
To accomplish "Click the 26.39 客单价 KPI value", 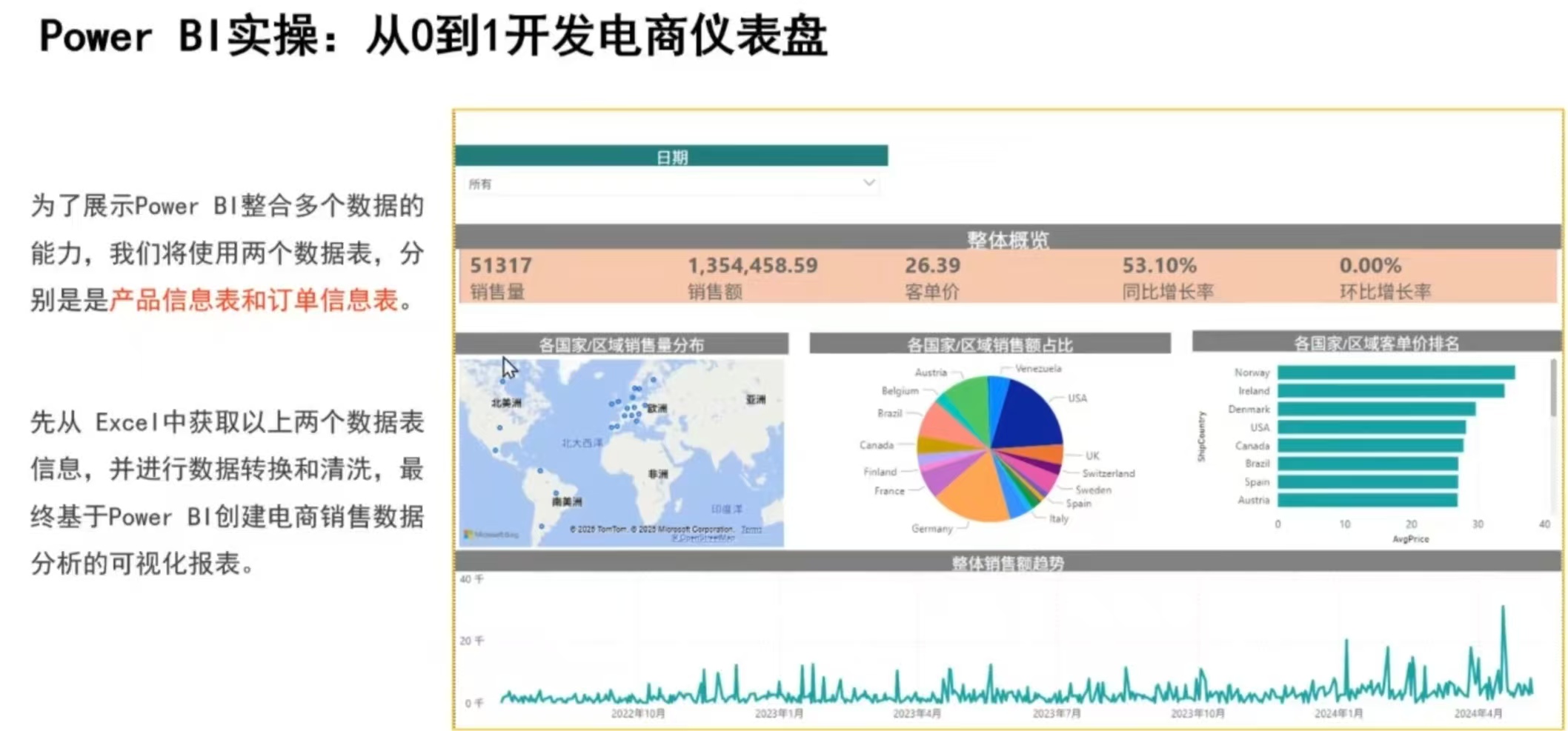I will click(932, 265).
